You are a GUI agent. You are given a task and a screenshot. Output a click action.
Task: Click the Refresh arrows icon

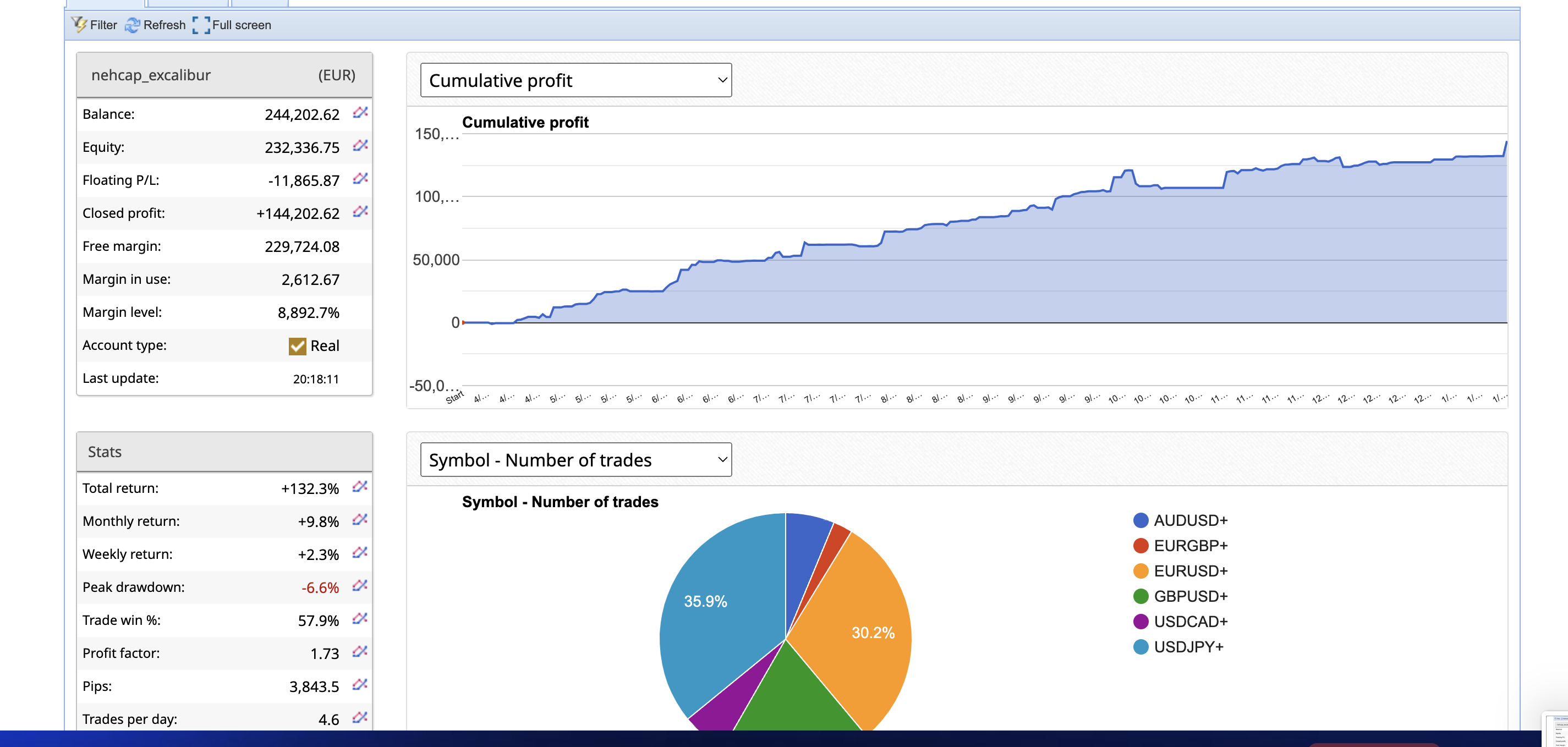pos(132,25)
